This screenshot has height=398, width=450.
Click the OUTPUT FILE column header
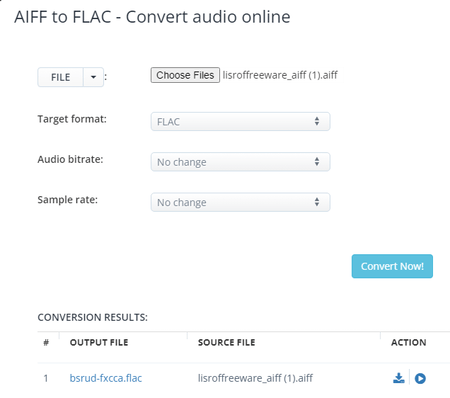tap(99, 342)
